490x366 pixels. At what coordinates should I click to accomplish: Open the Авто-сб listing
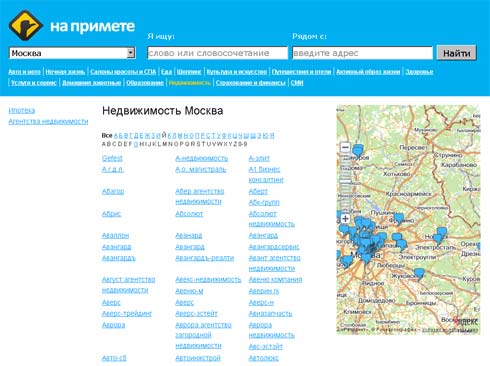(114, 358)
